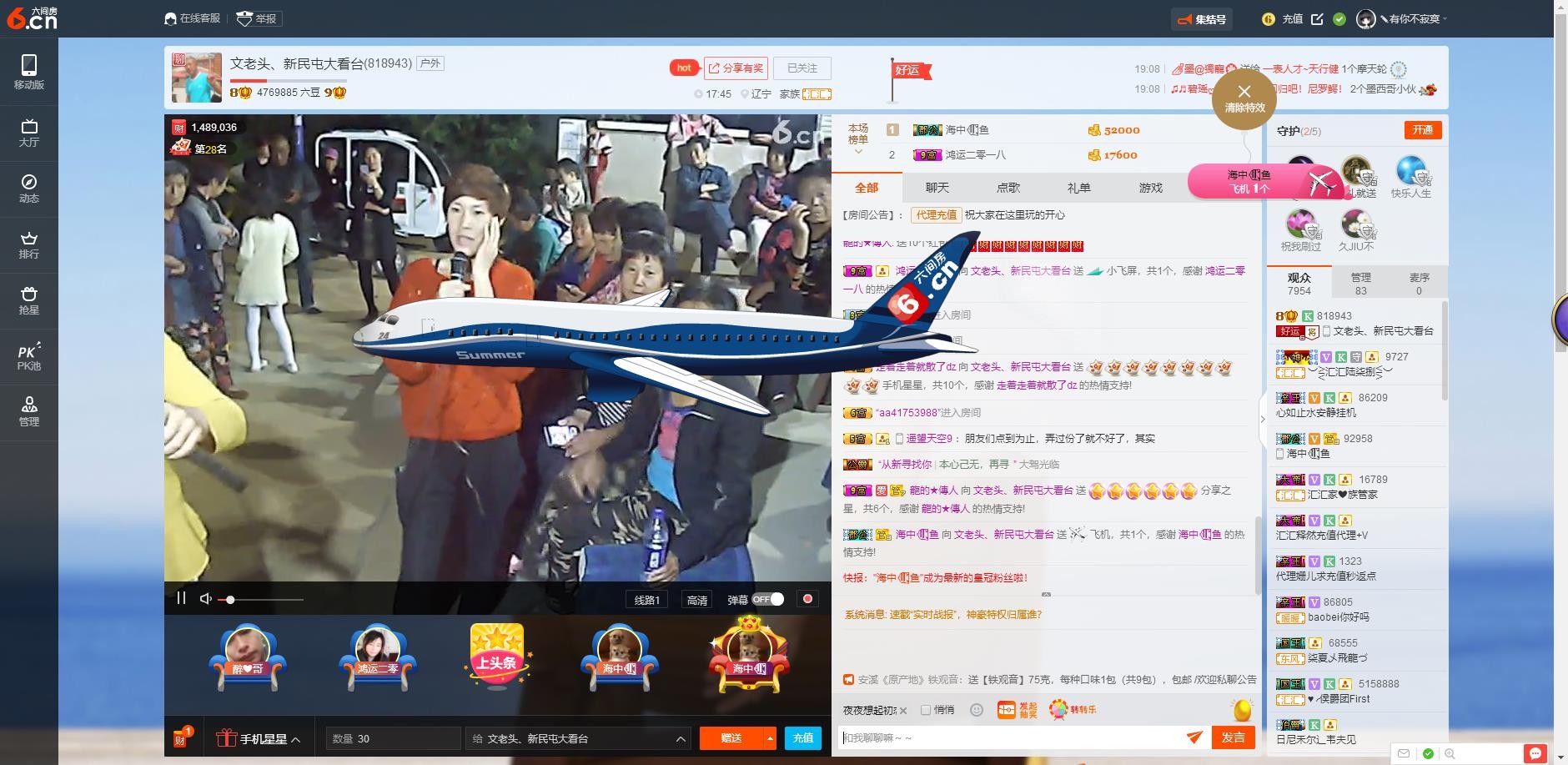Switch to 麦序 tab
Image resolution: width=1568 pixels, height=765 pixels.
(x=1420, y=284)
